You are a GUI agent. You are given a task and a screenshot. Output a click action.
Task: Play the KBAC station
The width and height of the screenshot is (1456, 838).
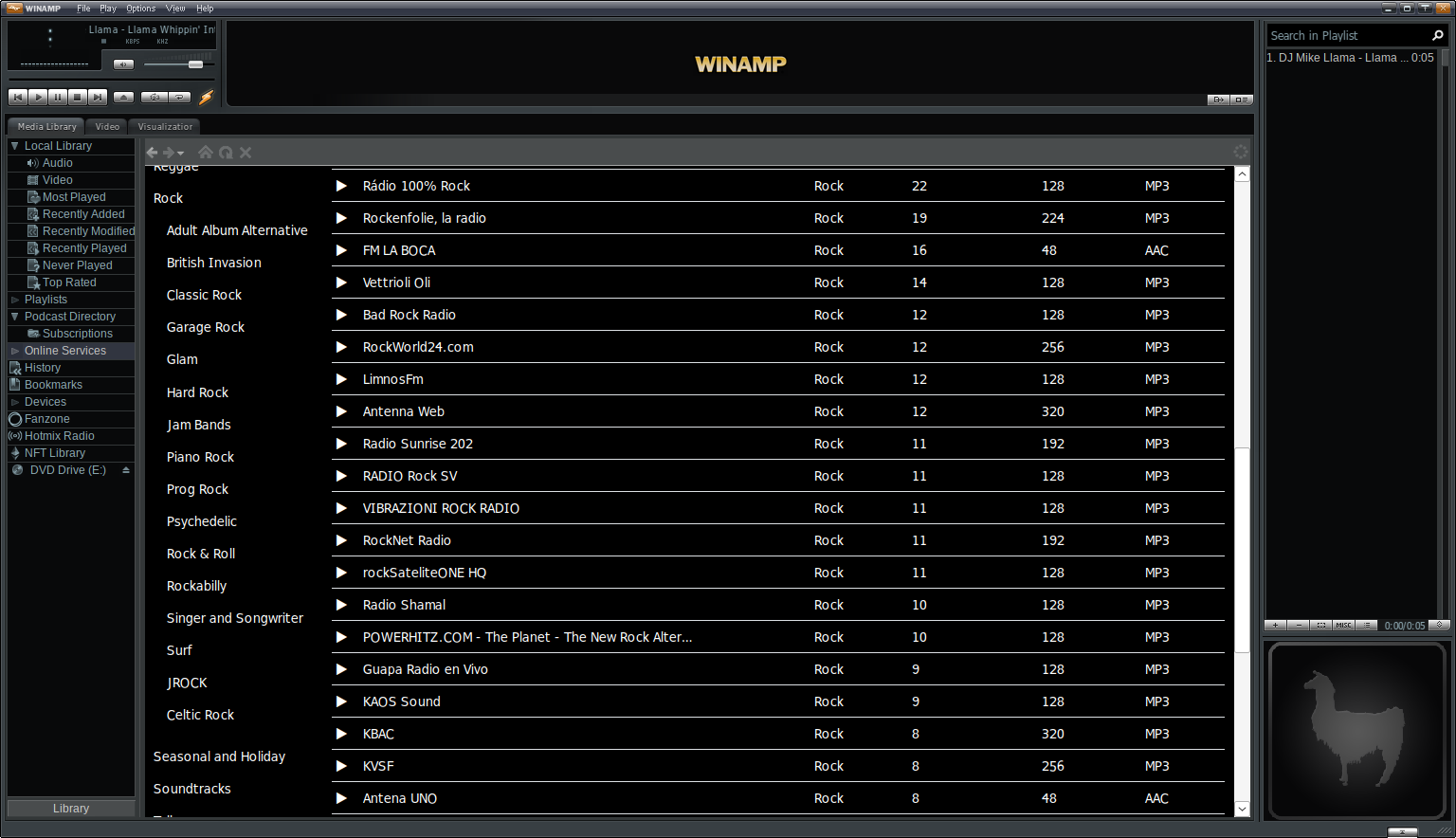341,734
